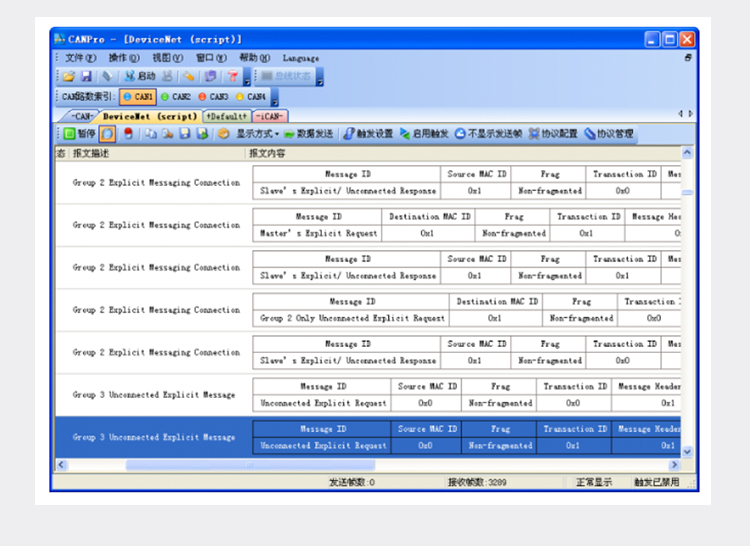Click the 接收帧数:3289 status bar entry
The image size is (750, 546).
click(x=477, y=482)
